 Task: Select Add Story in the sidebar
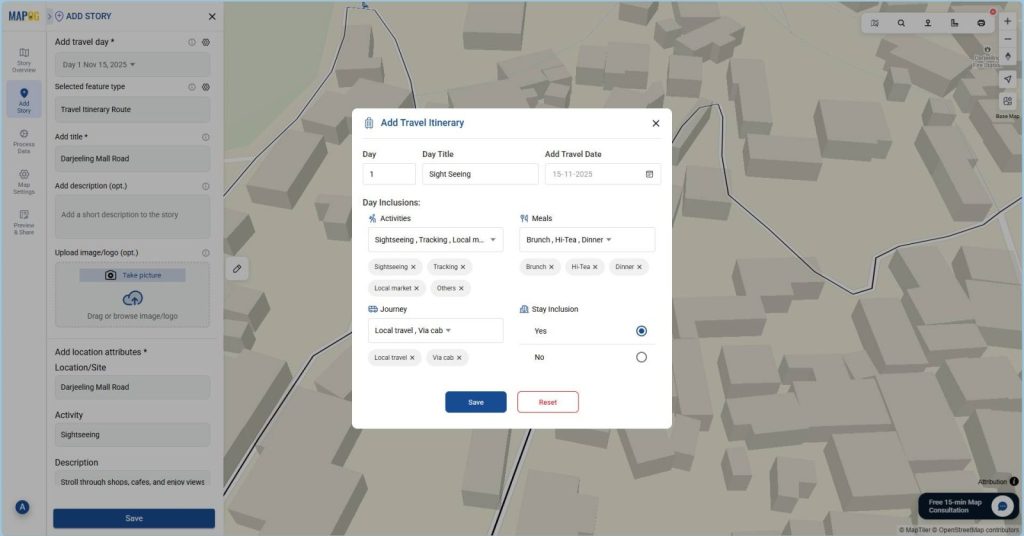pos(24,99)
